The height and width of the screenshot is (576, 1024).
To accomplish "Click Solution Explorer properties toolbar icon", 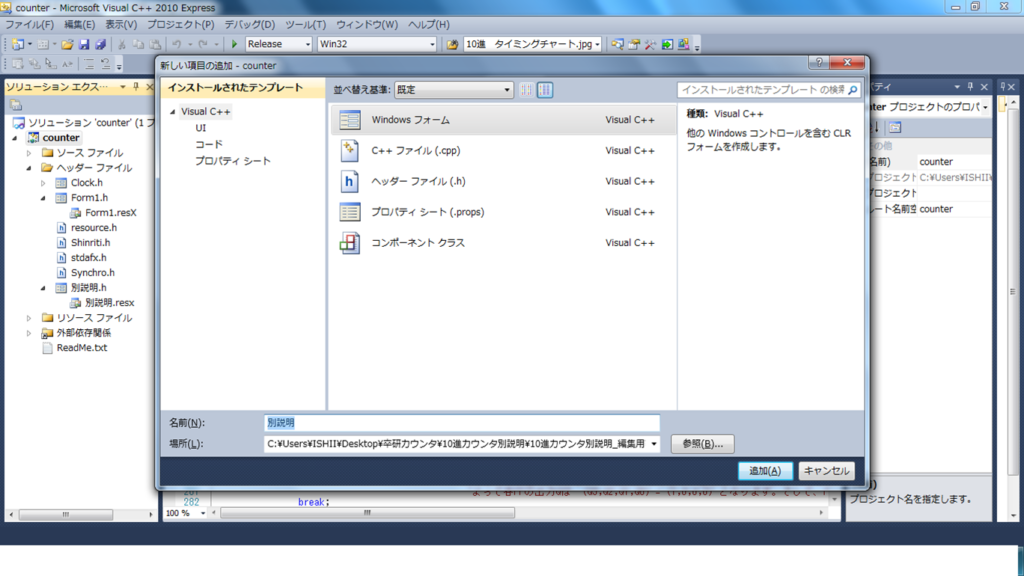I will click(x=16, y=105).
